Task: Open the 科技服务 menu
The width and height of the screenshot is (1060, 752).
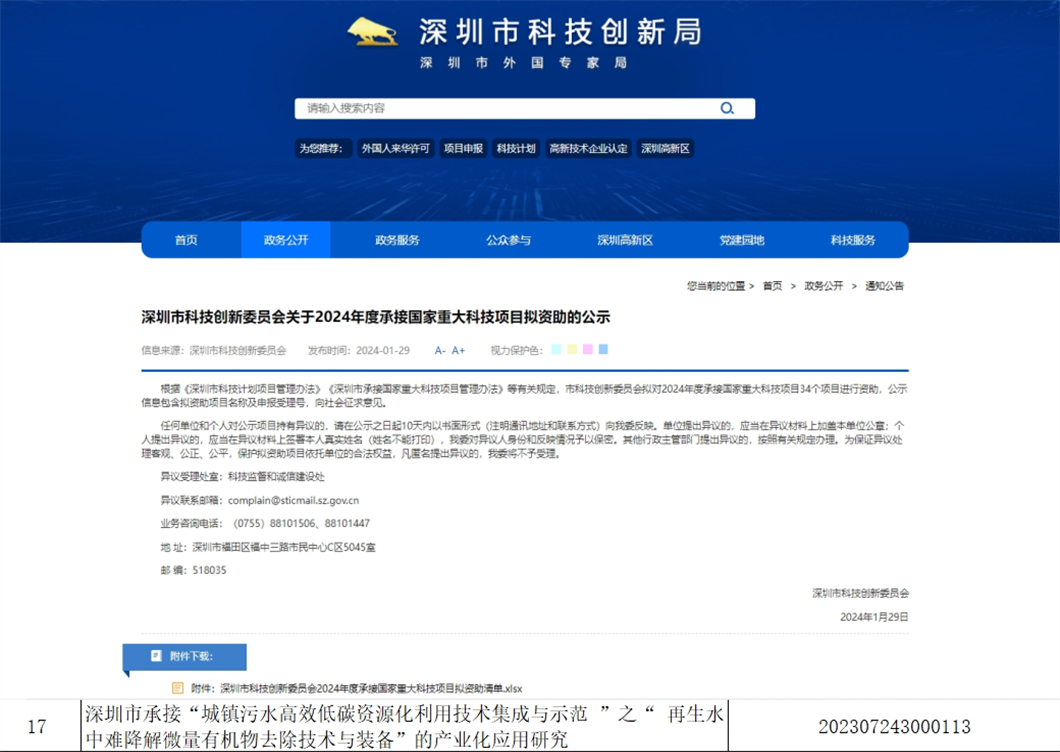Action: tap(851, 240)
